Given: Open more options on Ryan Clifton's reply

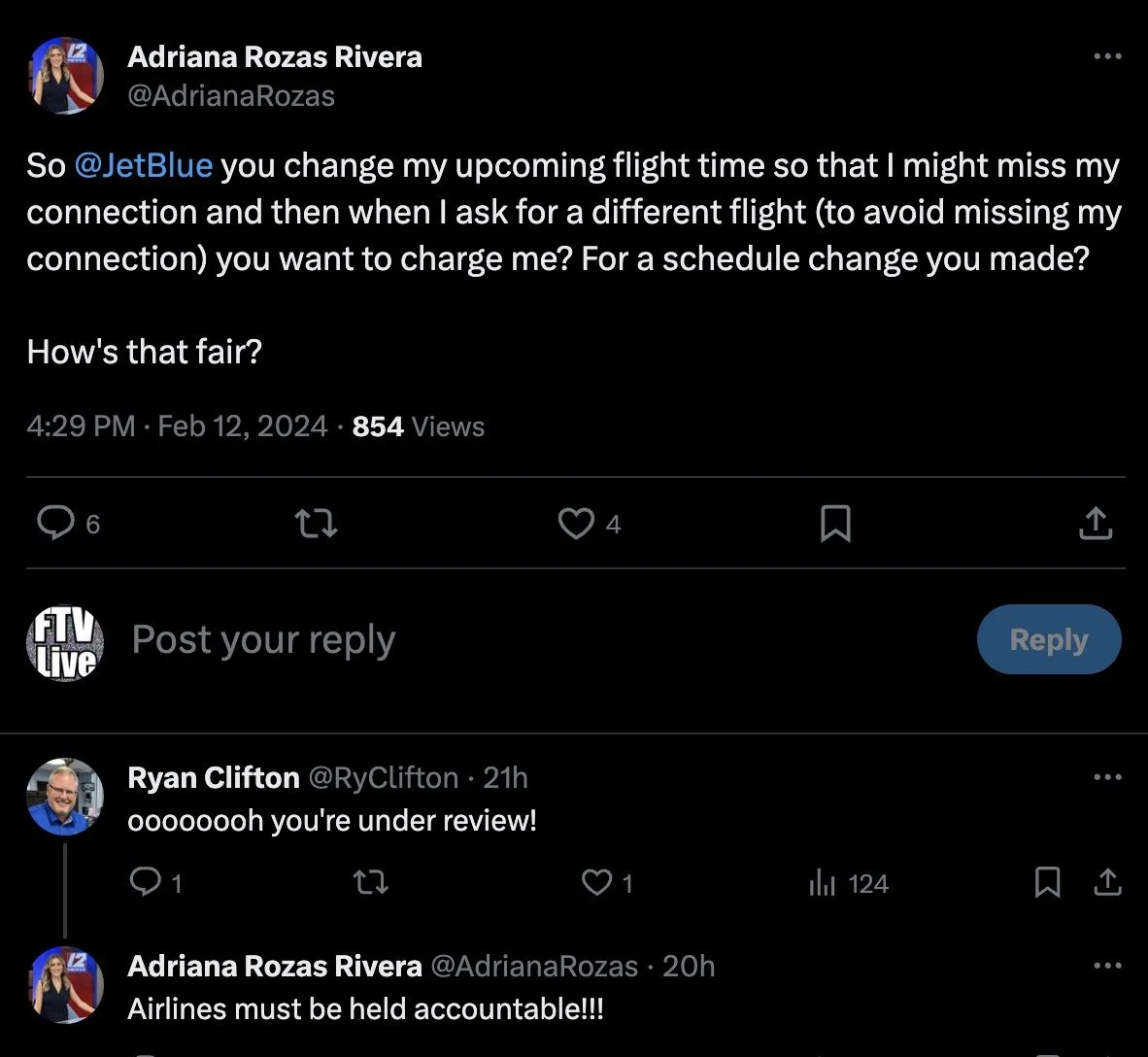Looking at the screenshot, I should [x=1107, y=777].
